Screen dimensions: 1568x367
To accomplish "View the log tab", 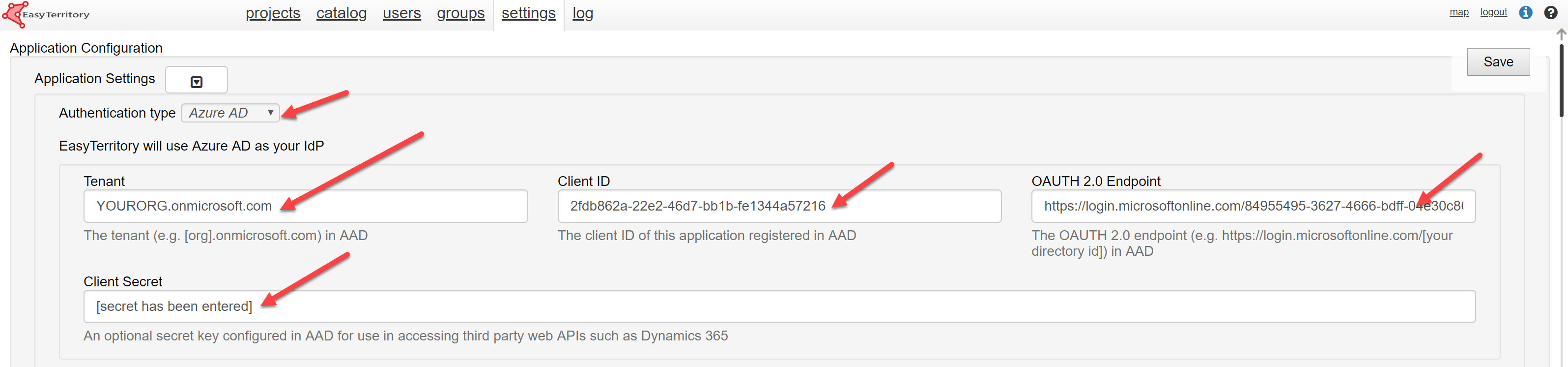I will 582,13.
